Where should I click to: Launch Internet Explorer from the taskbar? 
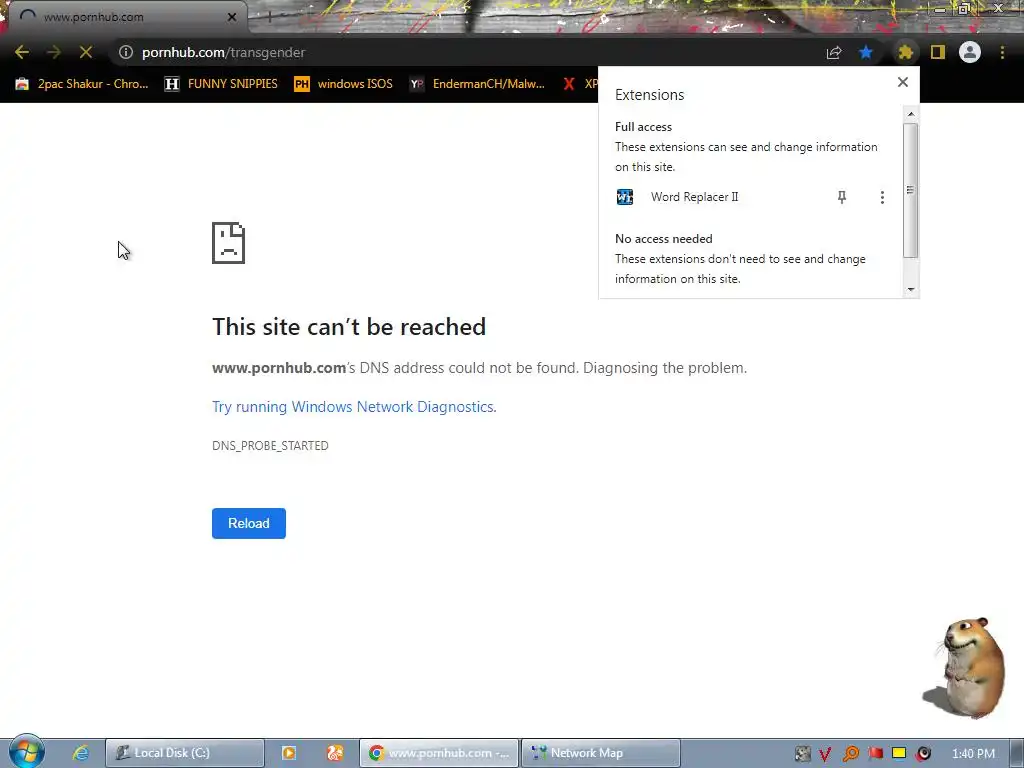81,753
